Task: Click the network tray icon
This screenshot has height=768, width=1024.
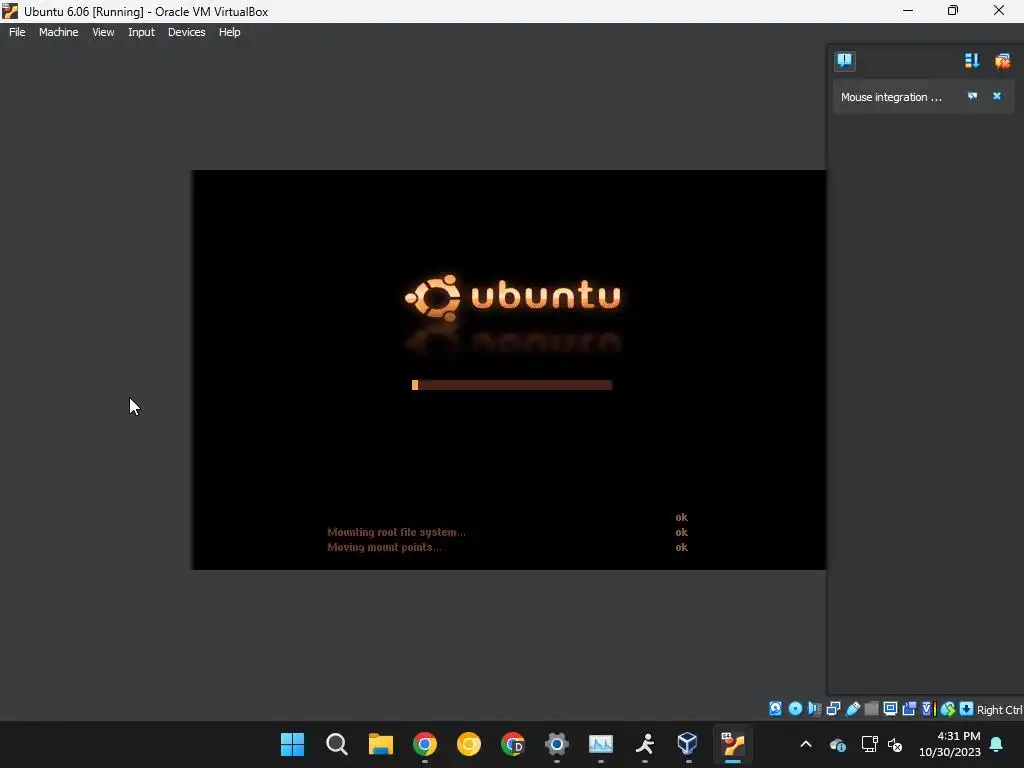Action: 869,744
